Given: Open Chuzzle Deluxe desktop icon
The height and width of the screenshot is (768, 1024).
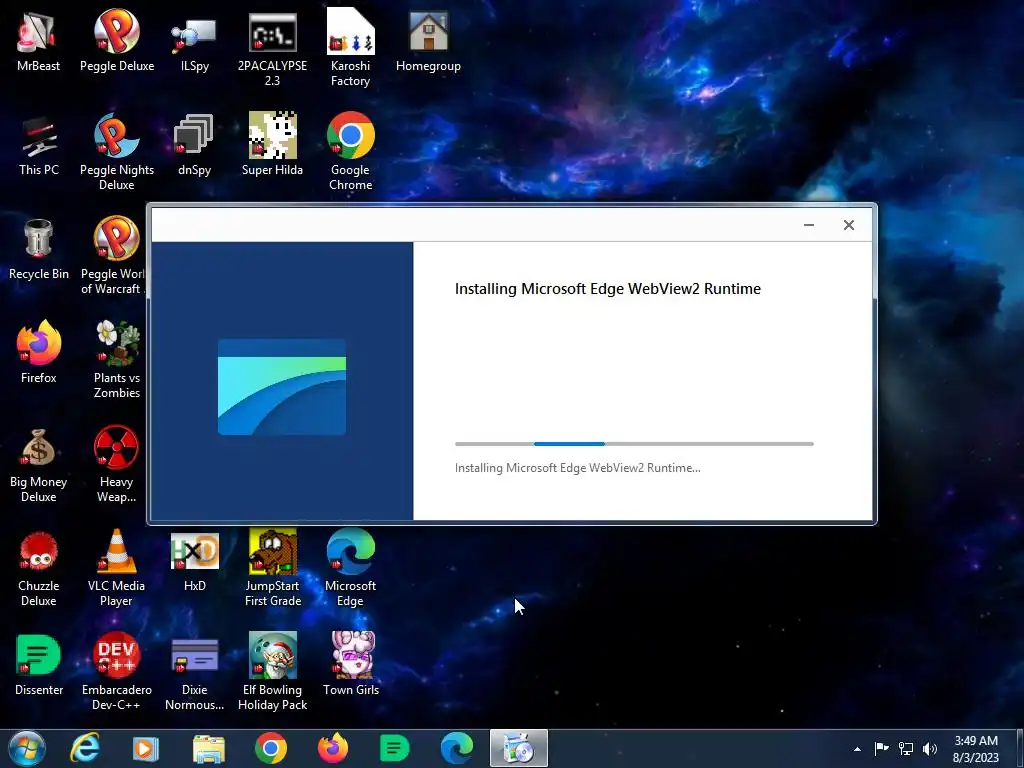Looking at the screenshot, I should tap(39, 568).
